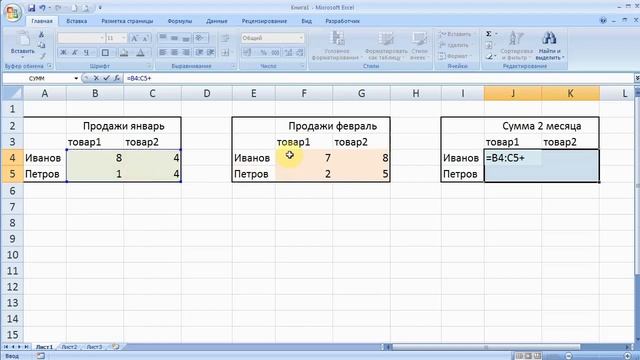Toggle italic (К) formatting
Viewport: 640px width, 360px height.
tap(75, 53)
